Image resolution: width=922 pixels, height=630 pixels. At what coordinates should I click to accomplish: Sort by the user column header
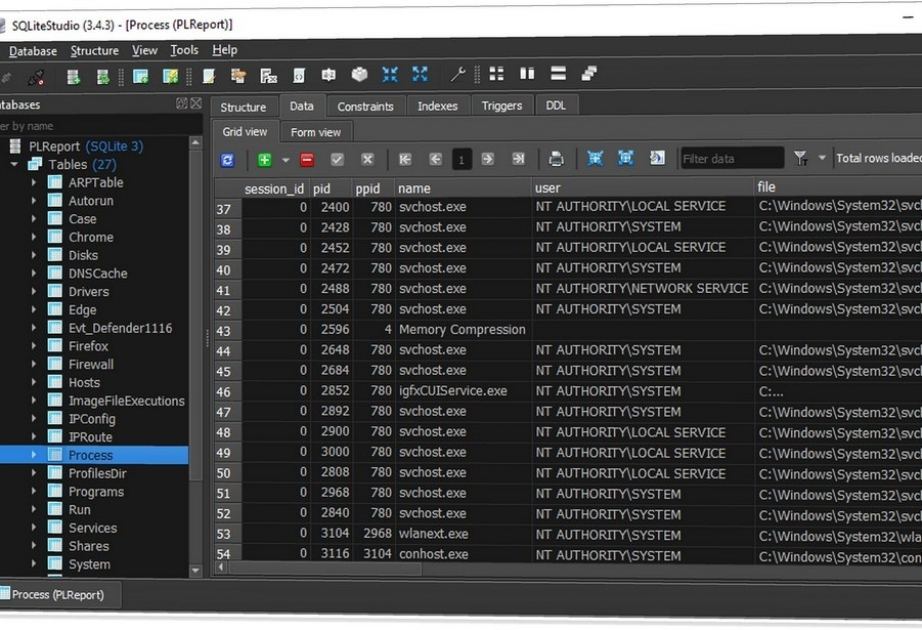(643, 188)
